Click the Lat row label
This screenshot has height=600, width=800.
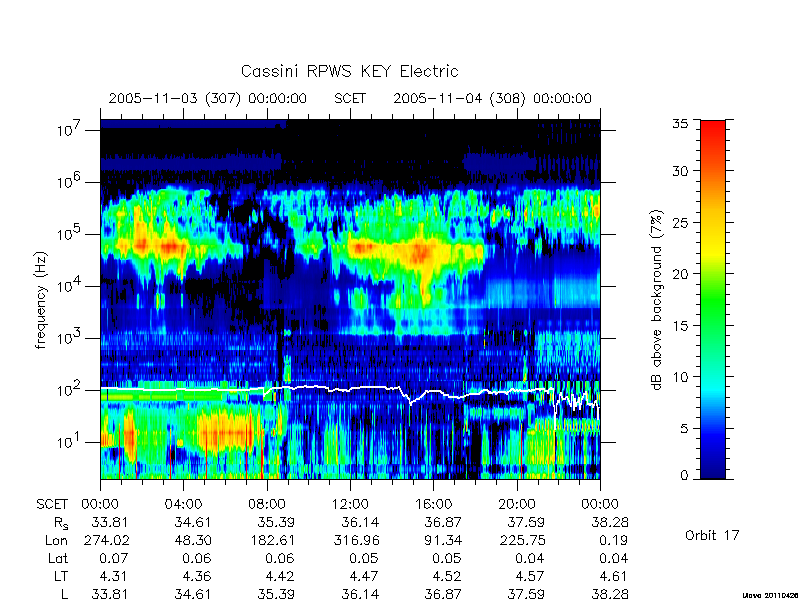(58, 558)
